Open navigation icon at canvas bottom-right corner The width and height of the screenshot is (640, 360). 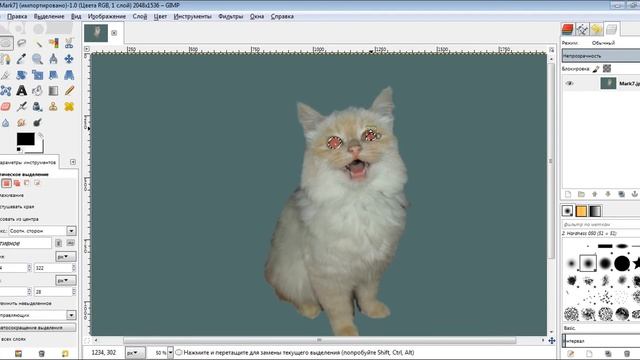tap(551, 340)
